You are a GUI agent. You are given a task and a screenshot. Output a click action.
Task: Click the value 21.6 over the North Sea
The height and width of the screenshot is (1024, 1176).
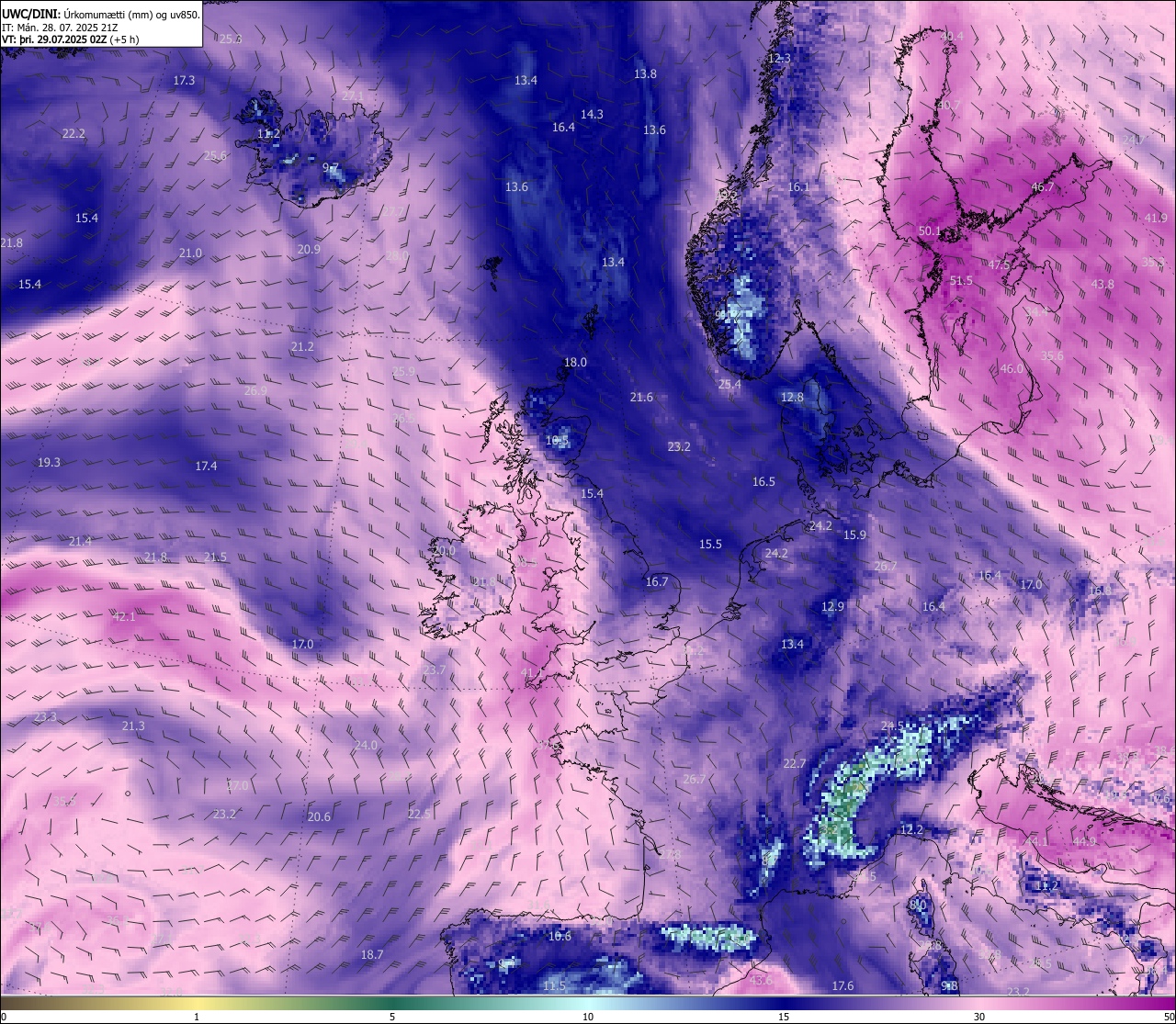point(641,398)
